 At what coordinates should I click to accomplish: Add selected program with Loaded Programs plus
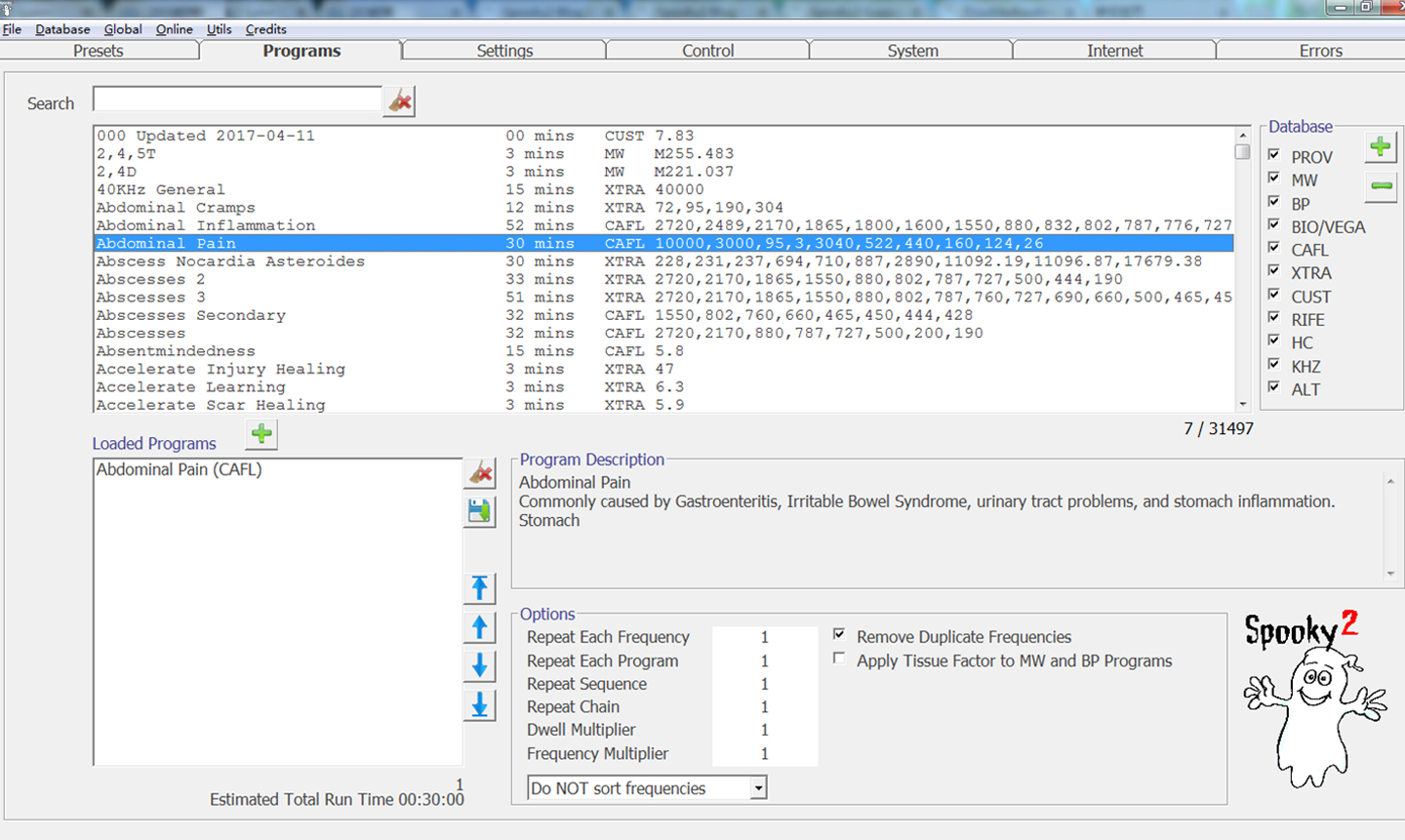click(261, 434)
